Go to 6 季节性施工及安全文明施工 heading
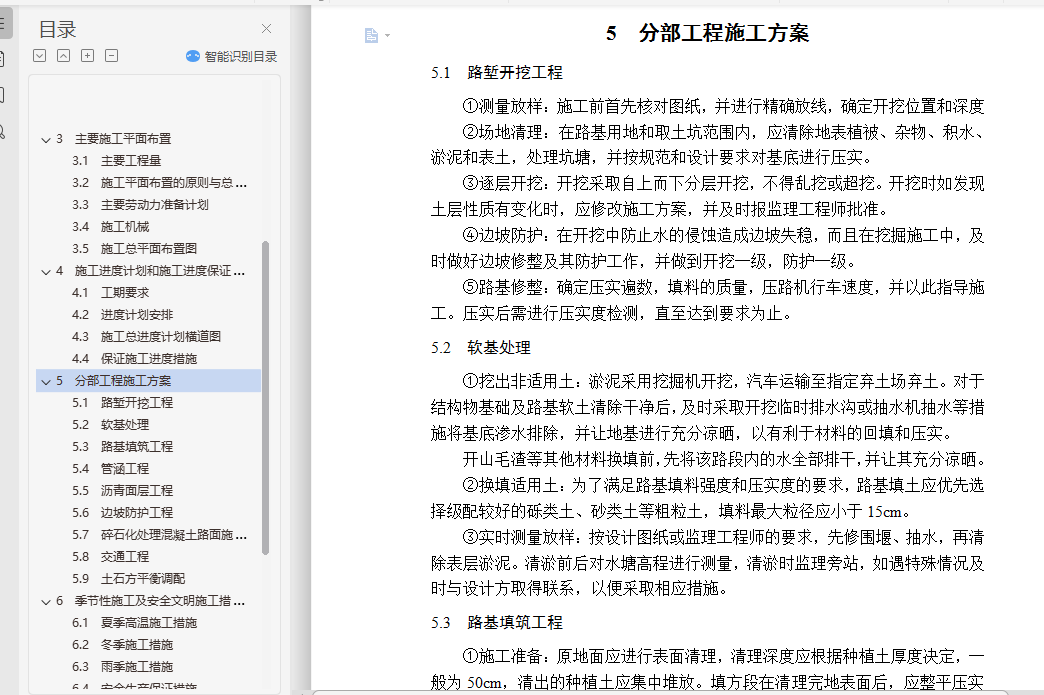 pyautogui.click(x=150, y=600)
